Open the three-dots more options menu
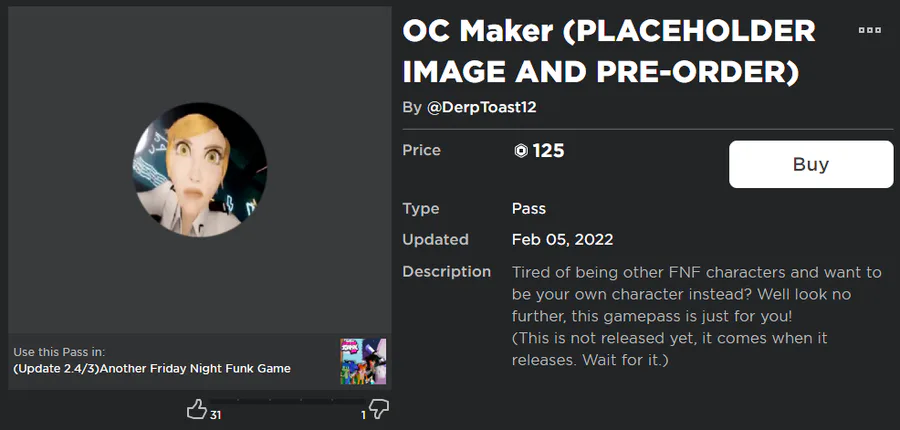Screen dimensions: 900x430 pos(870,31)
